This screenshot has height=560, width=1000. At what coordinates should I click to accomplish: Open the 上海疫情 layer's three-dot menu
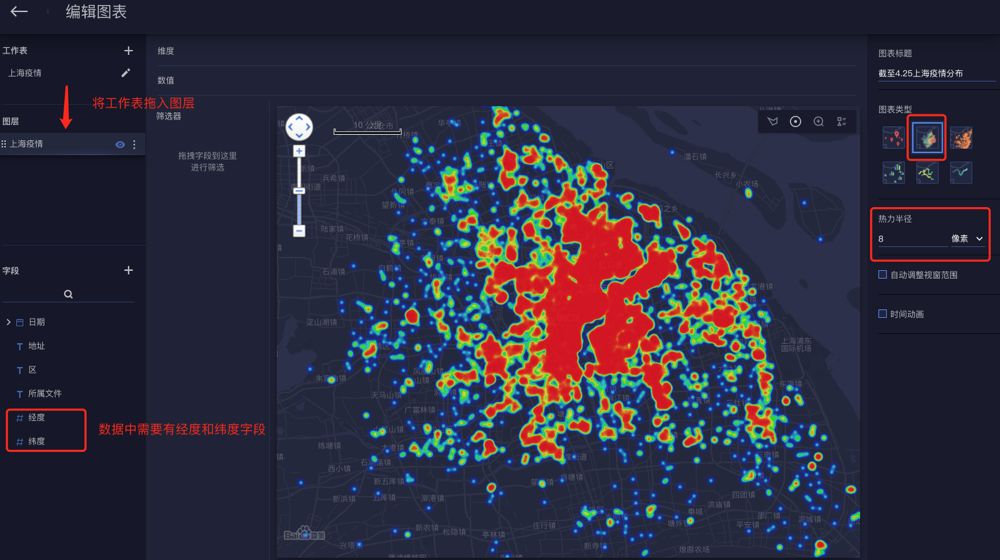pos(134,145)
